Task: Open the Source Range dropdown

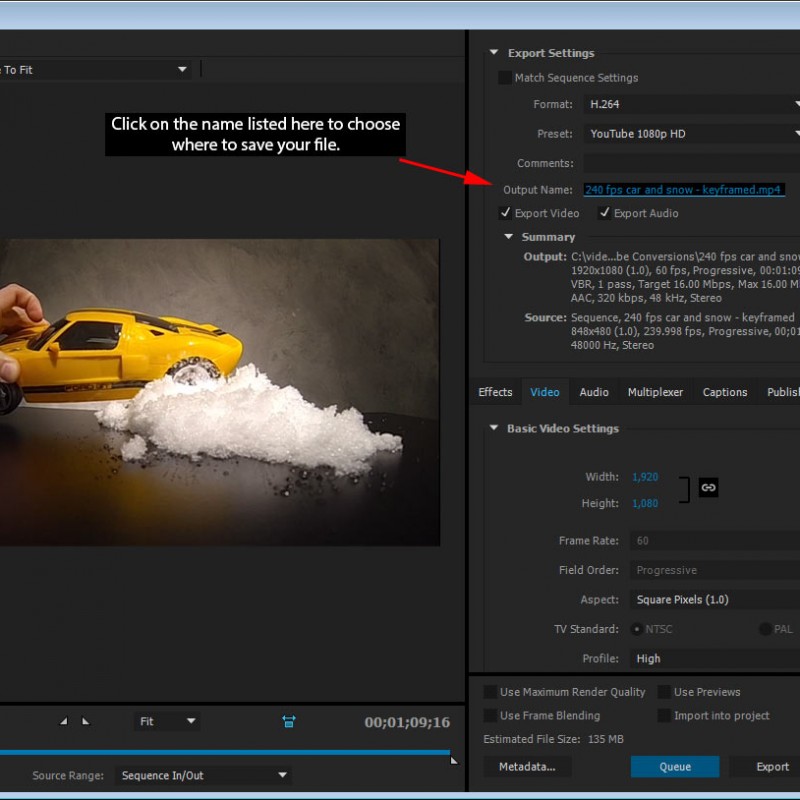Action: point(204,775)
